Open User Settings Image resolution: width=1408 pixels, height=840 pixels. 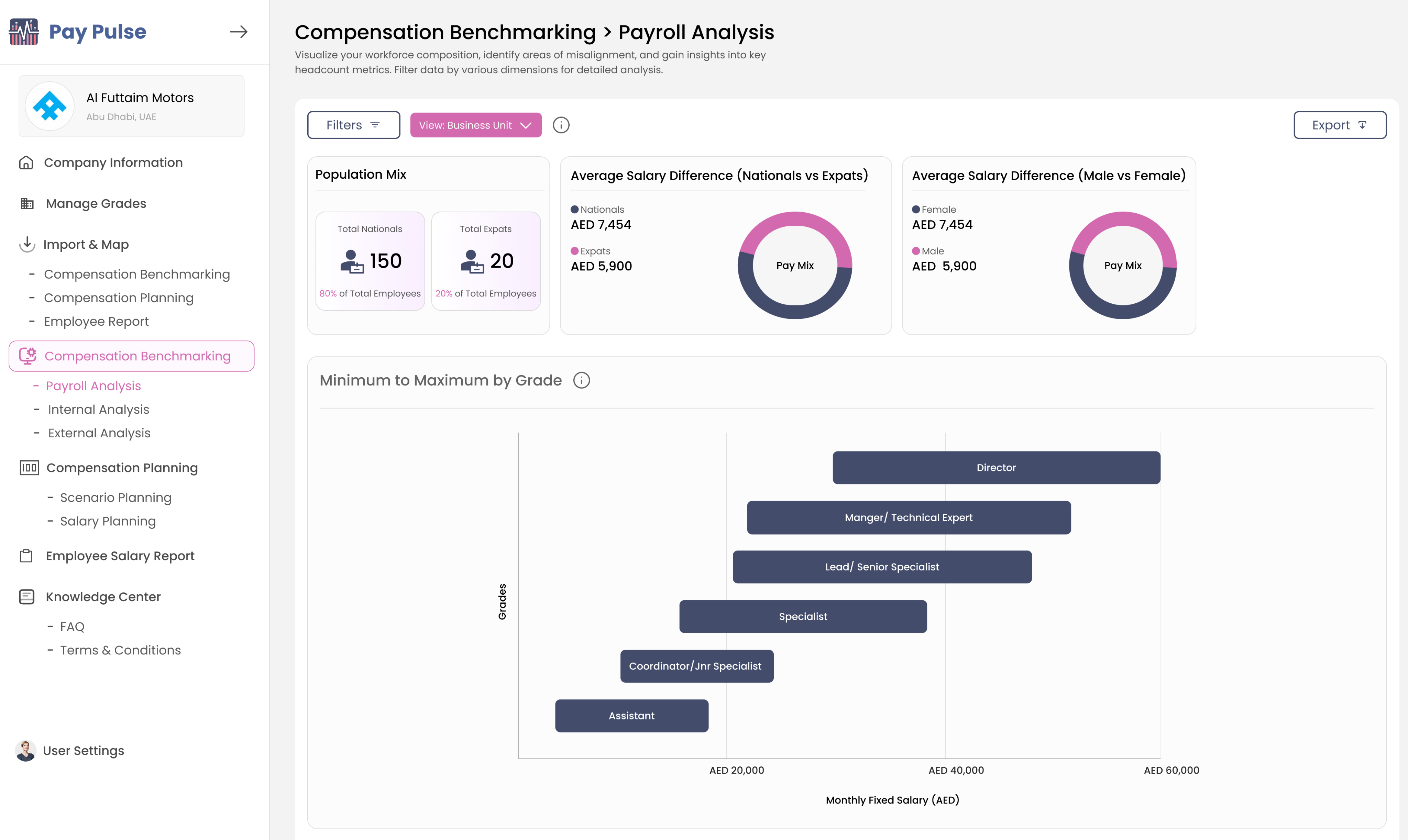pos(83,751)
